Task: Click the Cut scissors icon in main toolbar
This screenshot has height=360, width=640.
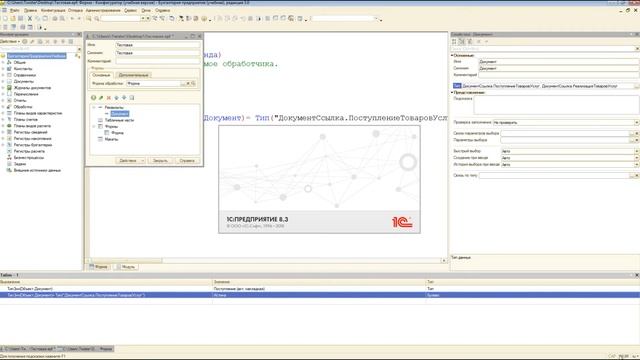Action: [x=29, y=18]
